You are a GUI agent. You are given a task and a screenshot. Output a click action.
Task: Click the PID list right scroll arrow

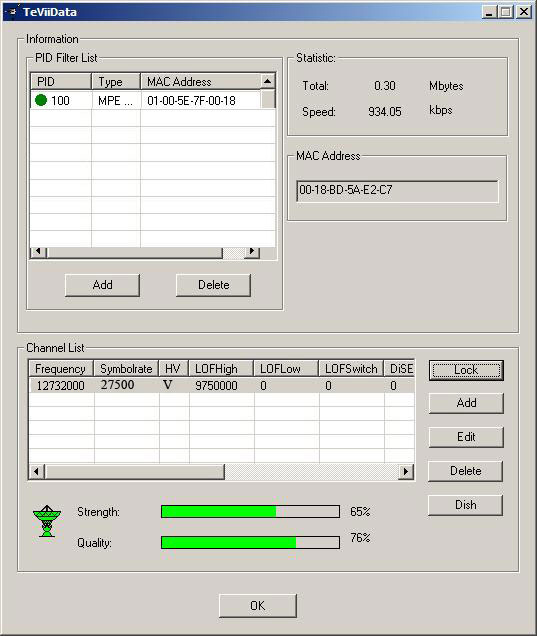(252, 252)
